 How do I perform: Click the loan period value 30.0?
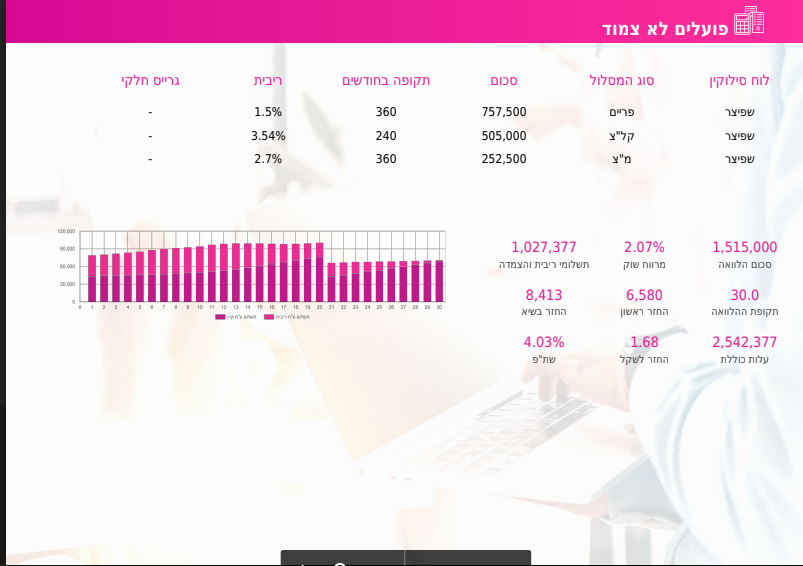(x=744, y=295)
